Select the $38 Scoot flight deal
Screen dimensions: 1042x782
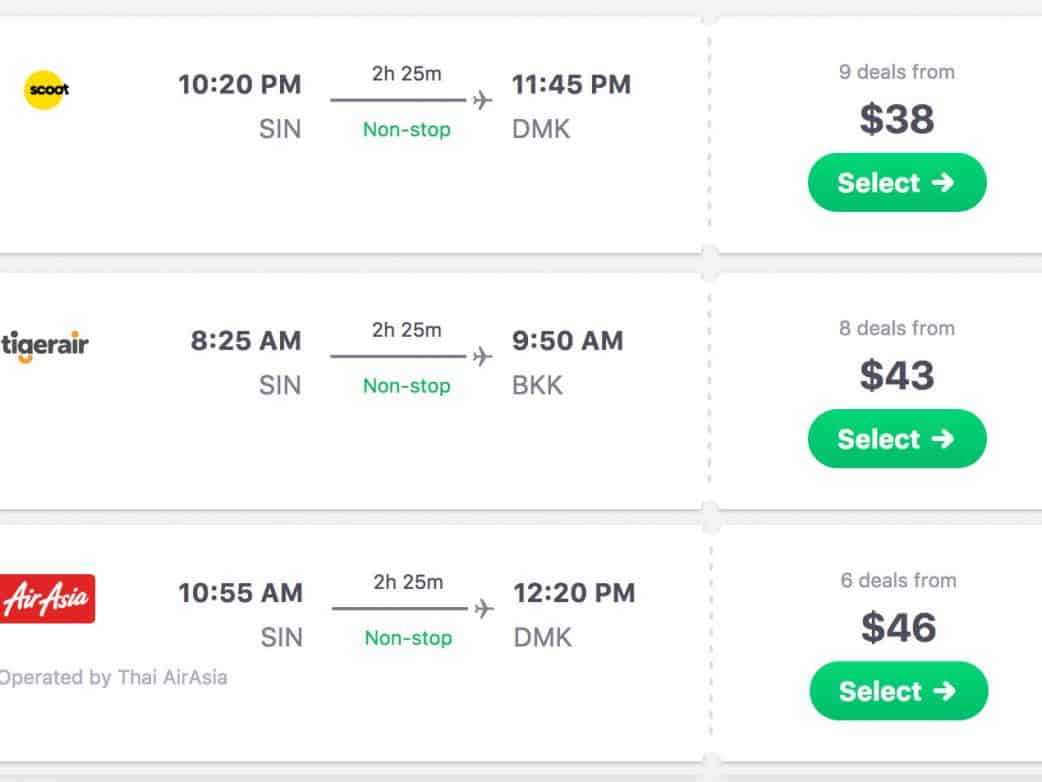(896, 183)
